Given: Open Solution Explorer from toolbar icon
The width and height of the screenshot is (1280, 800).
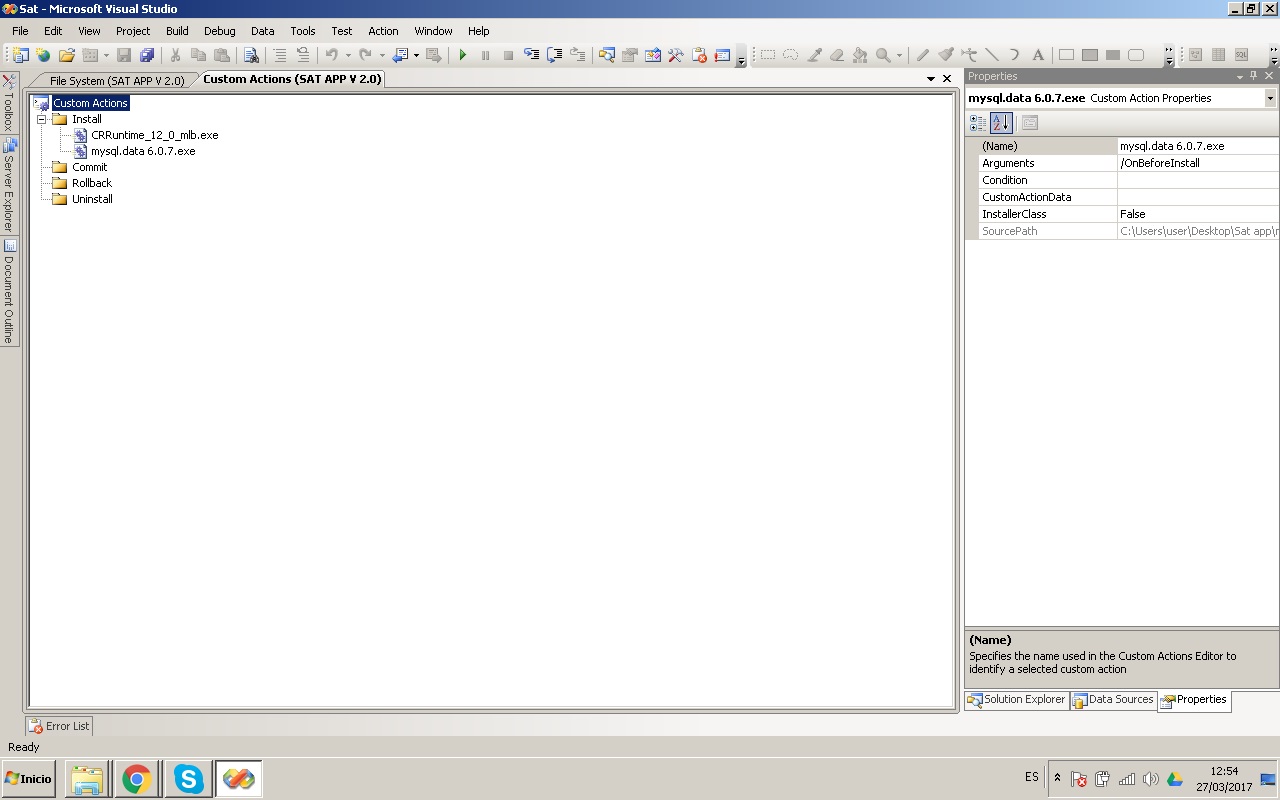Looking at the screenshot, I should (607, 55).
